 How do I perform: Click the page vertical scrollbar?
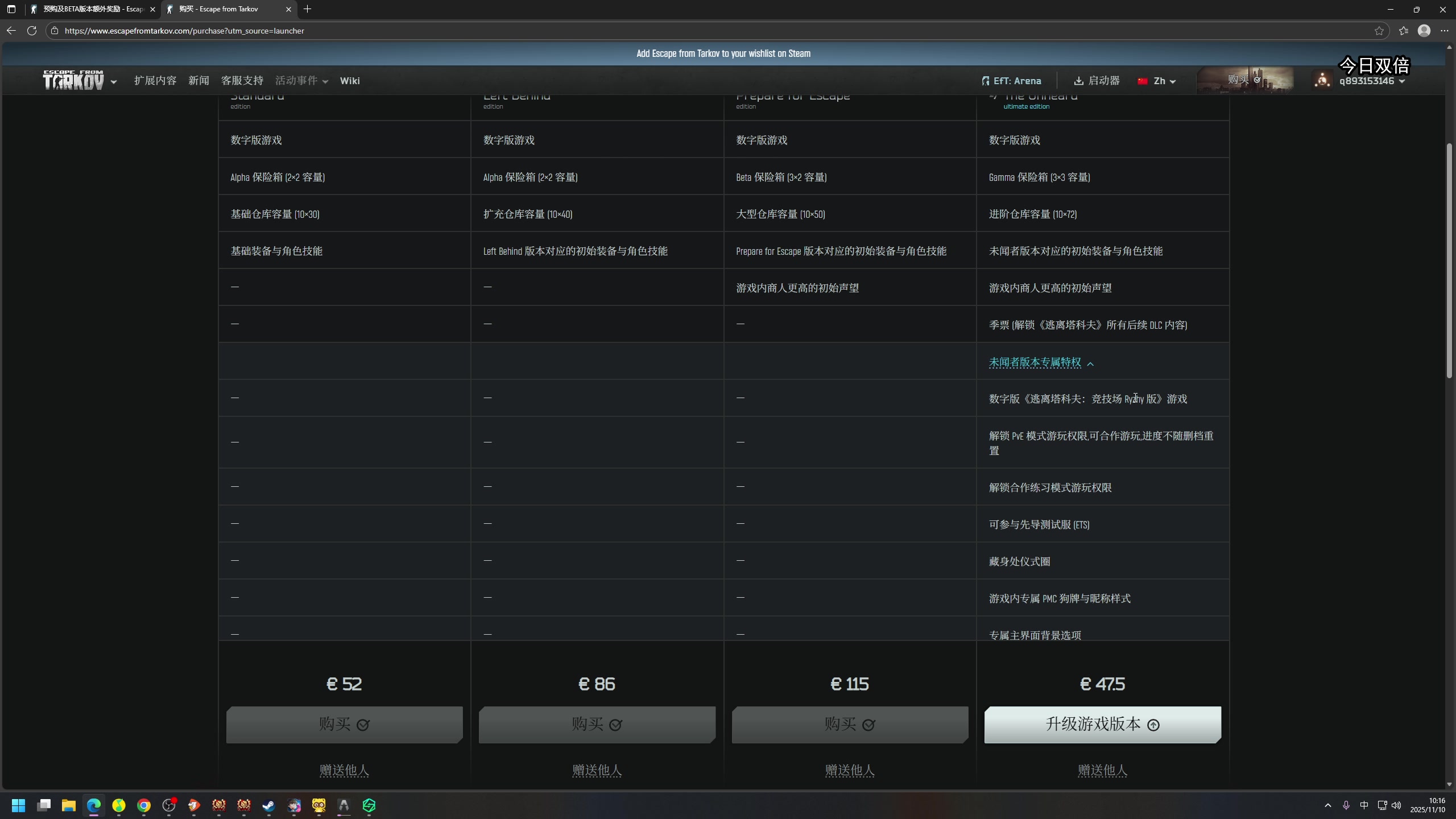tap(1449, 262)
